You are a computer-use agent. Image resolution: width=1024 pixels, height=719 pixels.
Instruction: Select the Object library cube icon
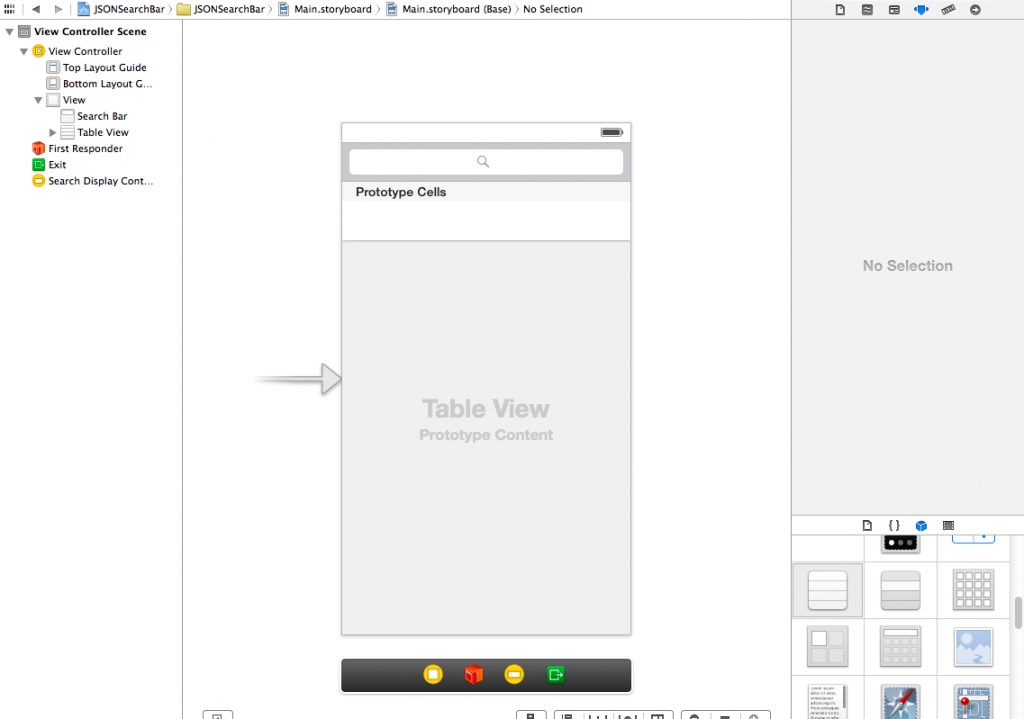[x=921, y=526]
